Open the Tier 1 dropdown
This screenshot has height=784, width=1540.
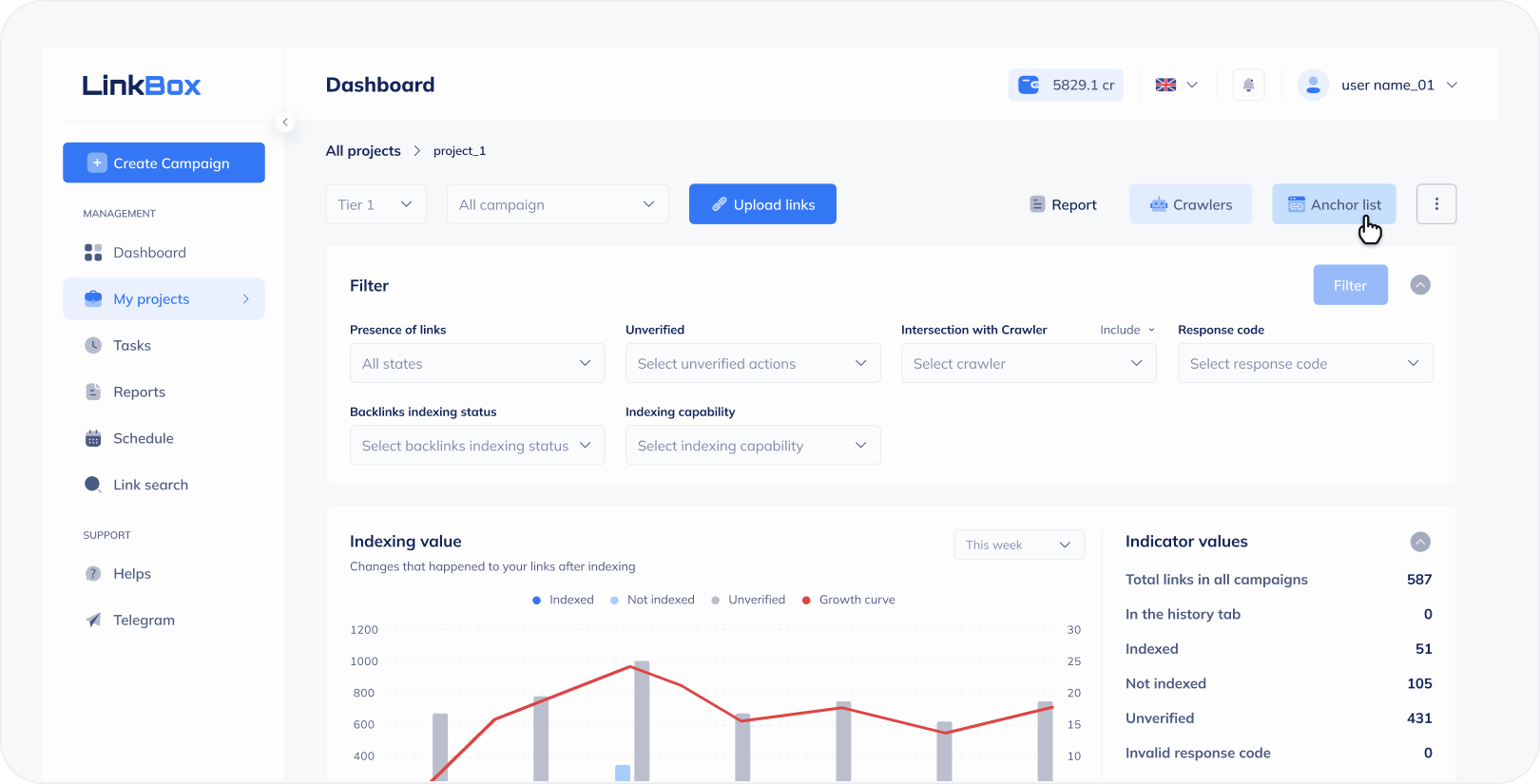(375, 204)
